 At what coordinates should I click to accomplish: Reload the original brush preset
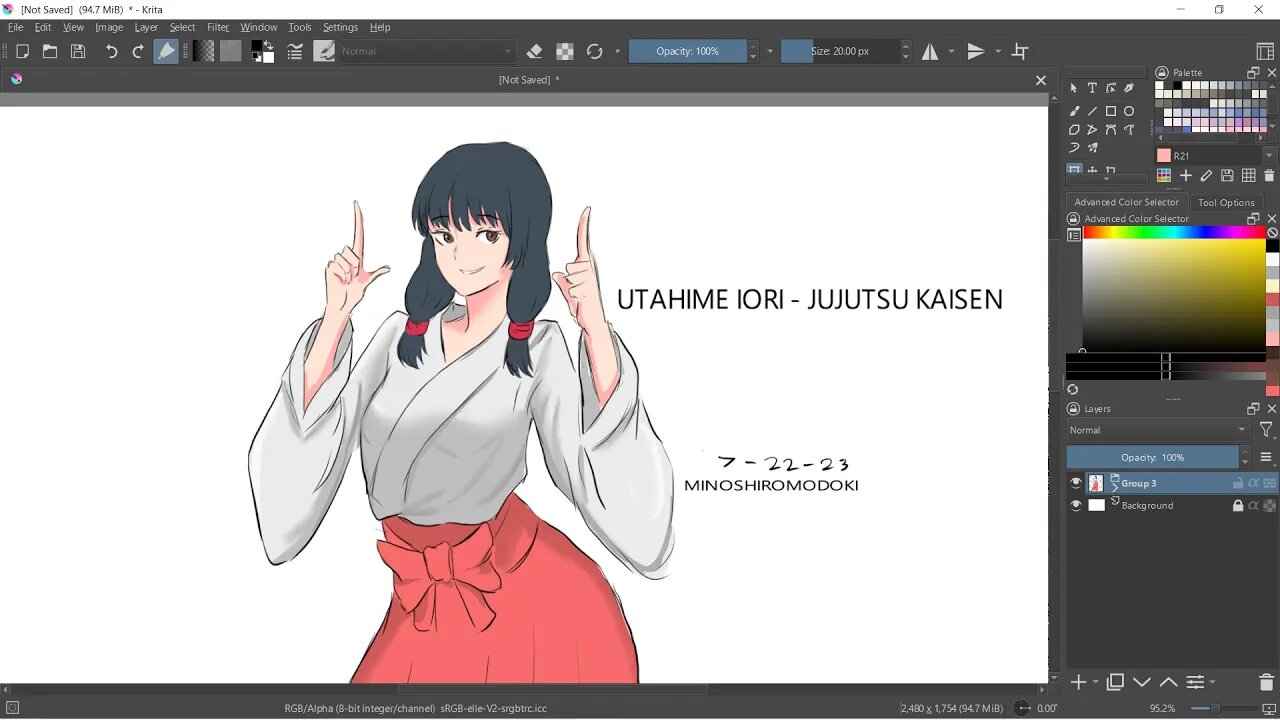[595, 51]
